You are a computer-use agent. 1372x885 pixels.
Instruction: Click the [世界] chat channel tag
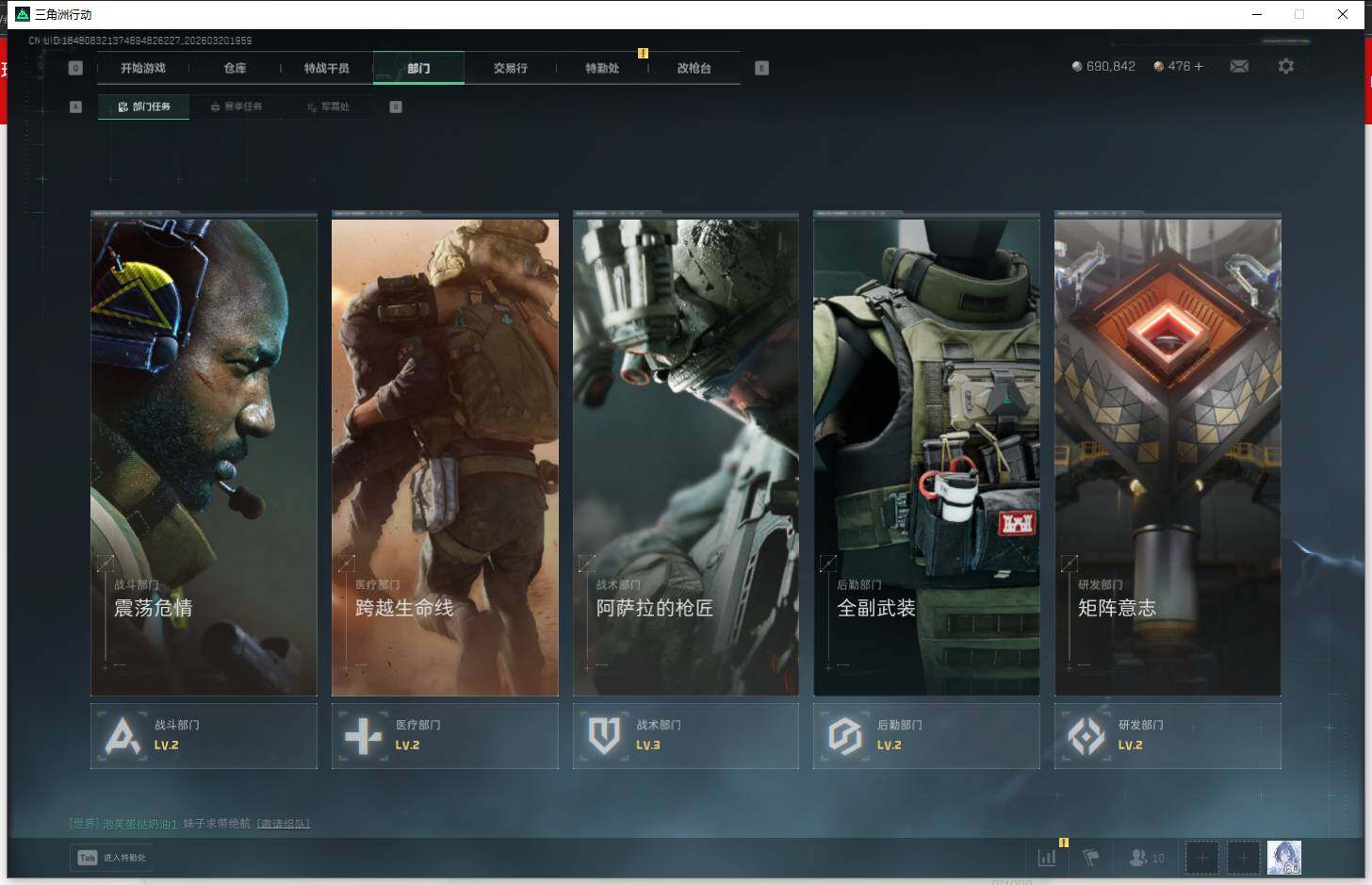pos(84,824)
